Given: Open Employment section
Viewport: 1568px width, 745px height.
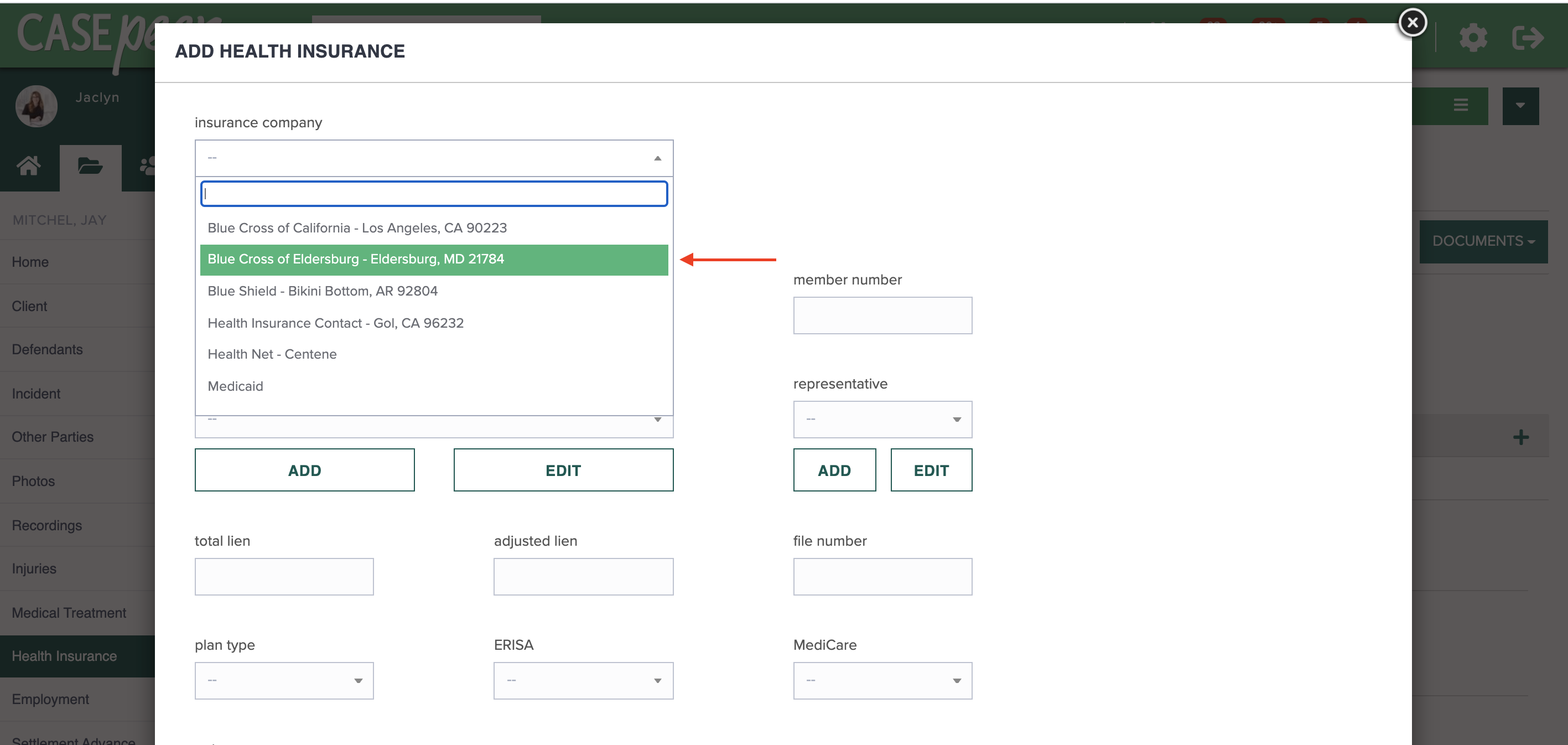Looking at the screenshot, I should coord(77,700).
